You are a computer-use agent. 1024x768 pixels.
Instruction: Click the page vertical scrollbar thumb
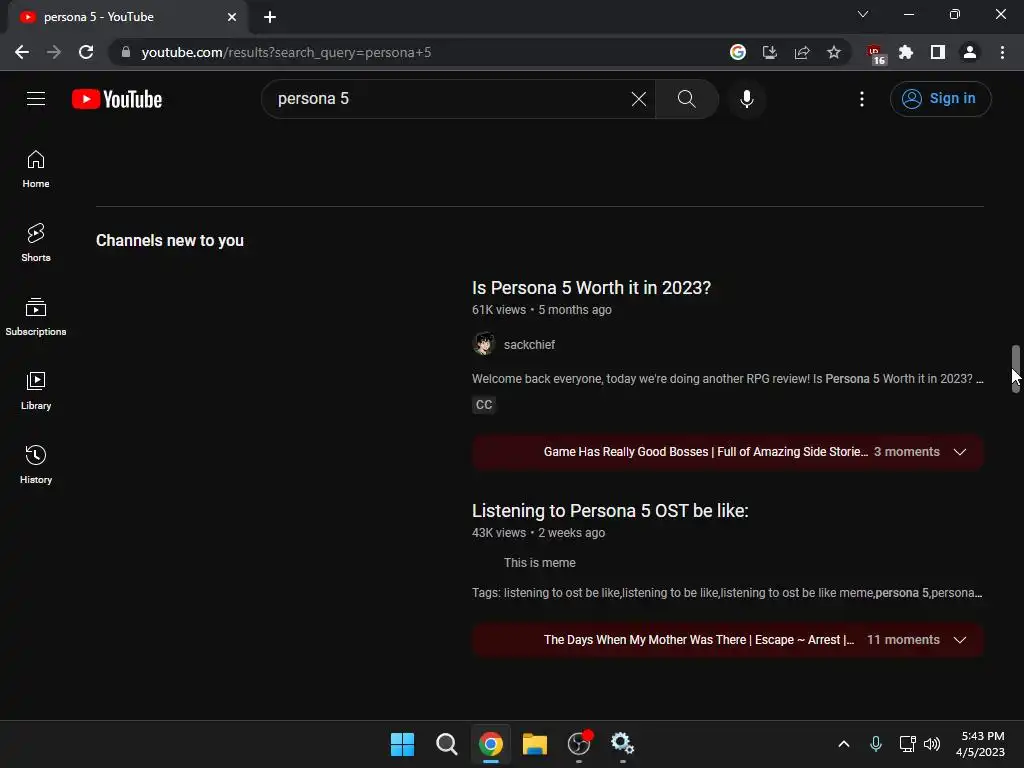1016,369
